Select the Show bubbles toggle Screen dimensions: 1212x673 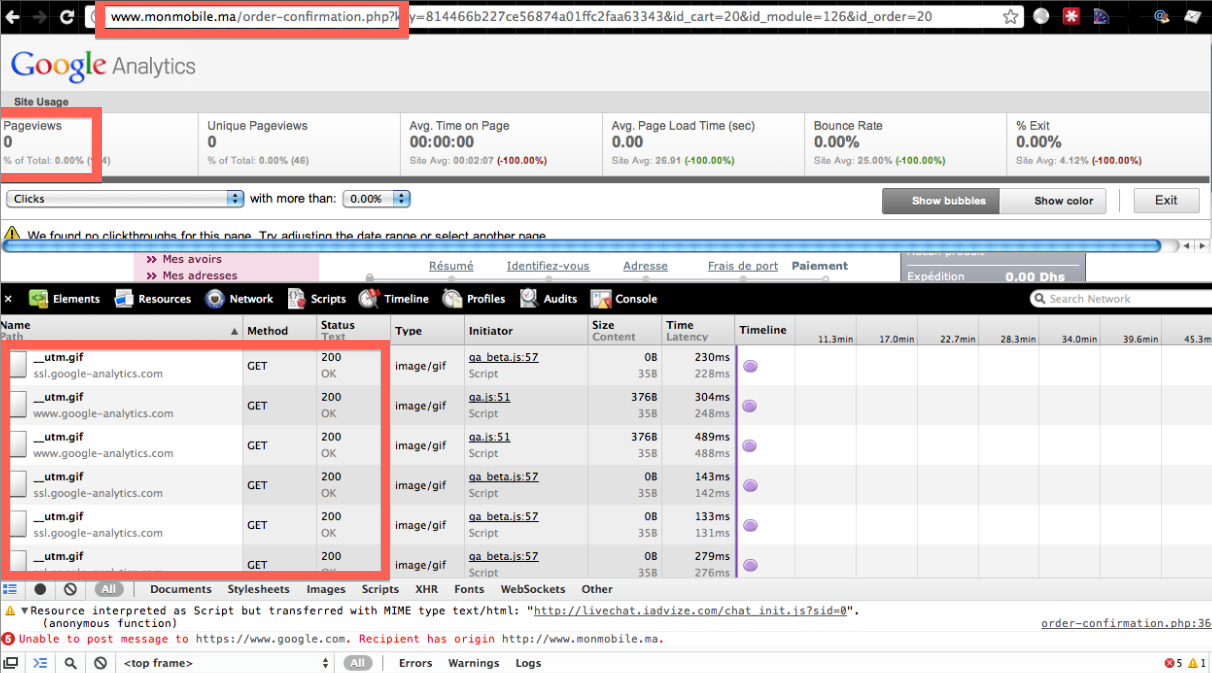(x=941, y=201)
